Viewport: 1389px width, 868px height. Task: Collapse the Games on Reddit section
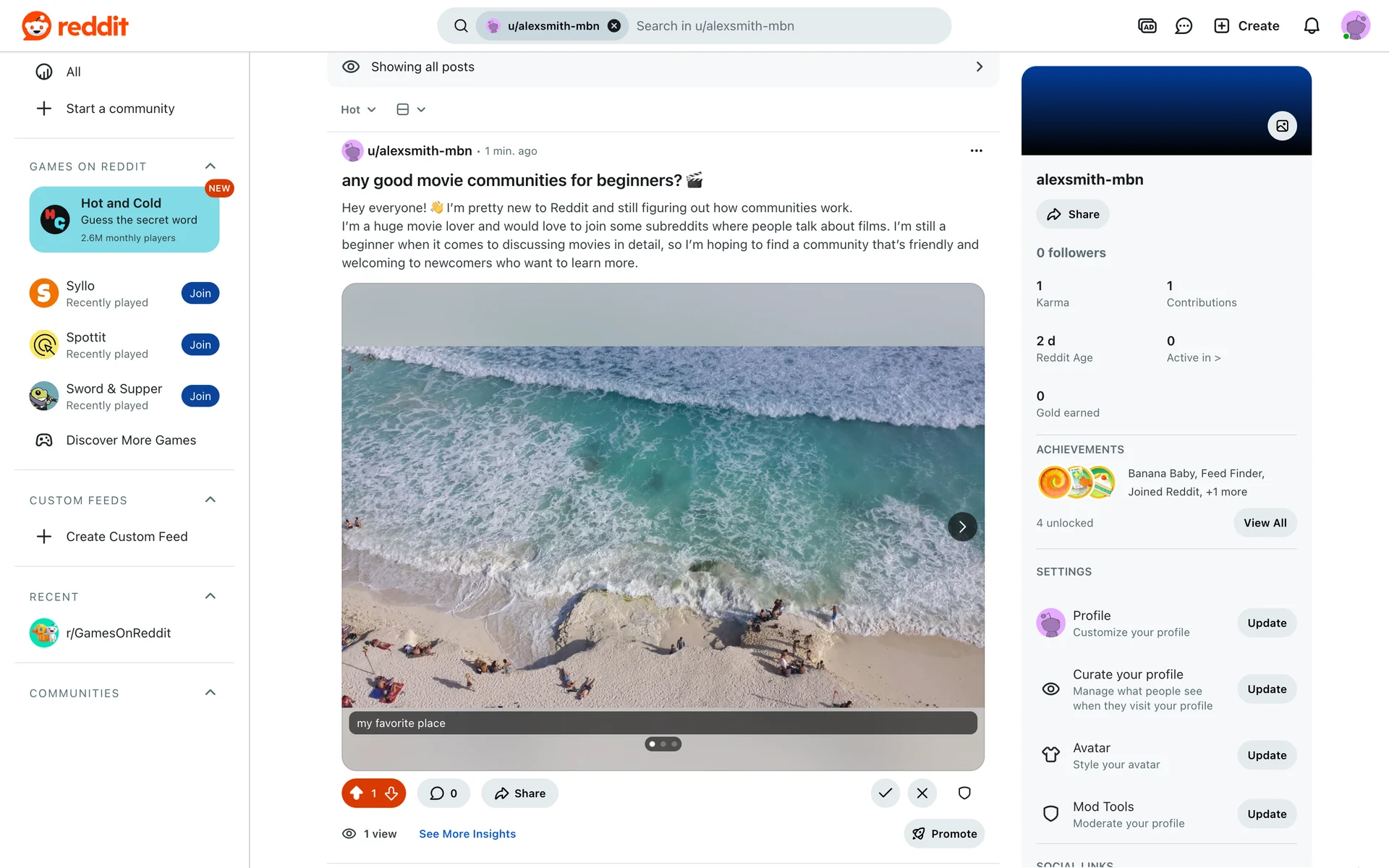(211, 166)
